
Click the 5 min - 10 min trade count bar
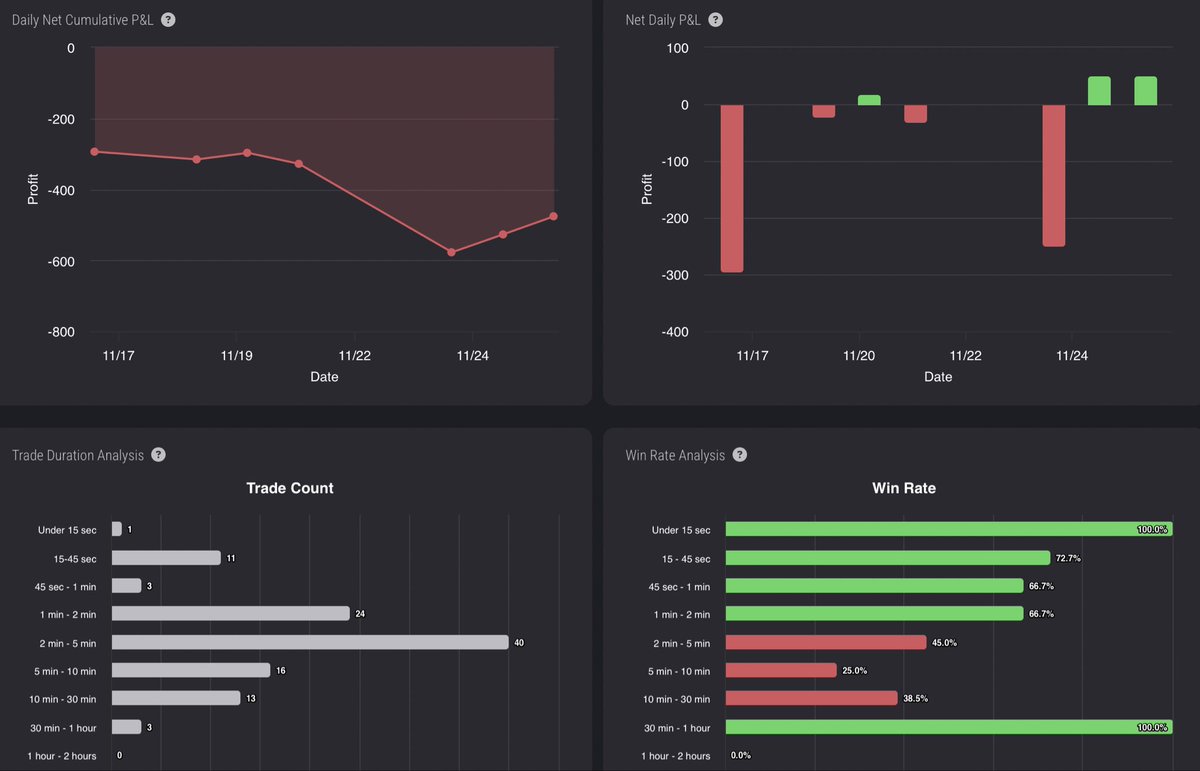tap(191, 670)
